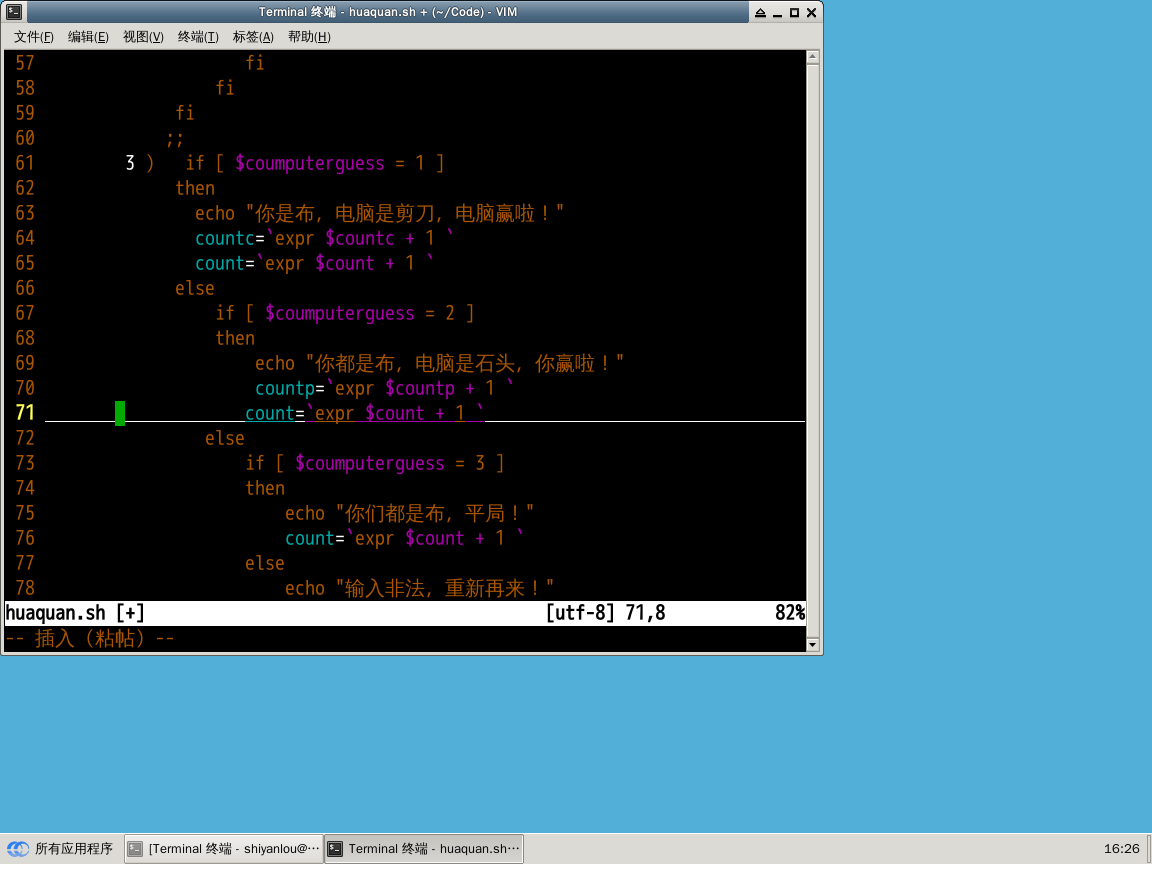Switch to the shiyanlou terminal taskbar window
1152x896 pixels.
[224, 849]
